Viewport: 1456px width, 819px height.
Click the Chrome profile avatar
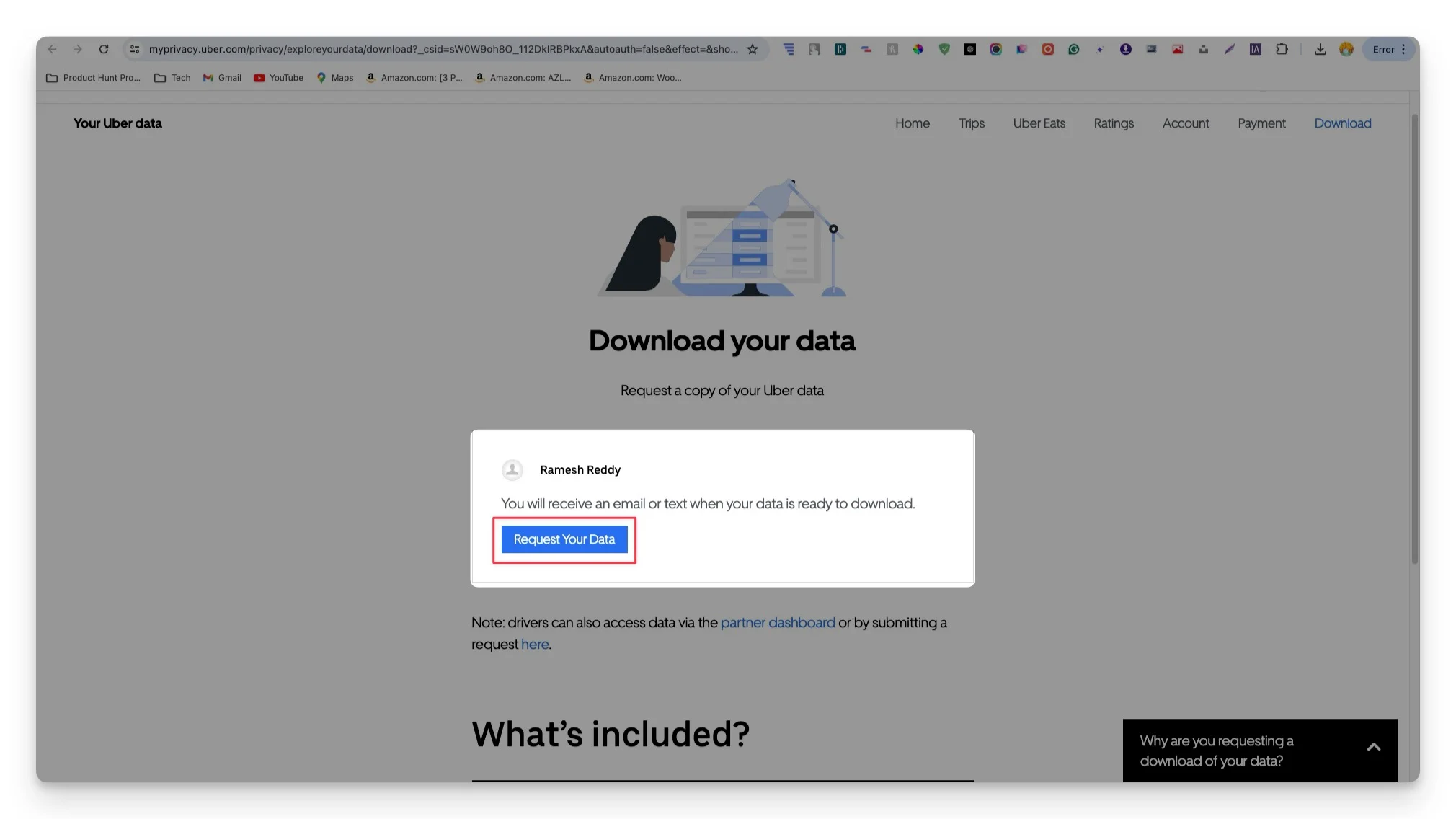coord(1346,49)
